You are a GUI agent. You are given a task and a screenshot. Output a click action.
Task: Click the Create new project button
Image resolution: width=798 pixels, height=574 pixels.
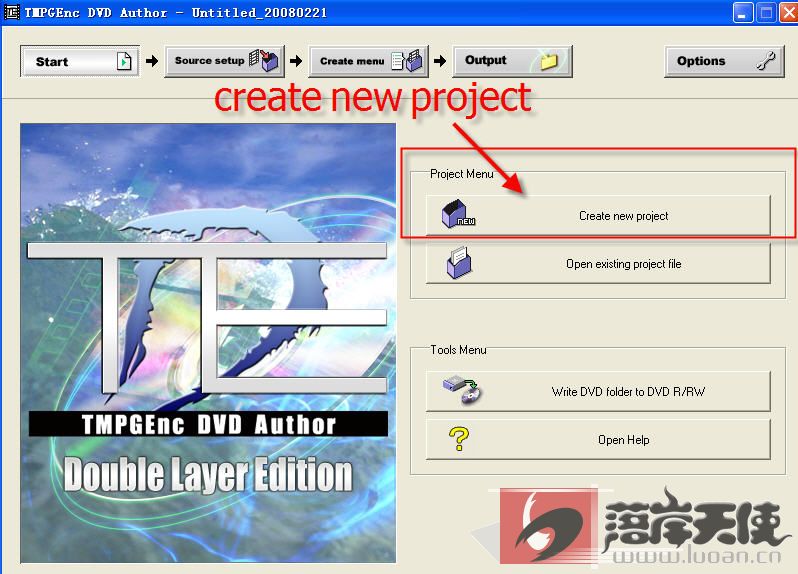[x=598, y=216]
